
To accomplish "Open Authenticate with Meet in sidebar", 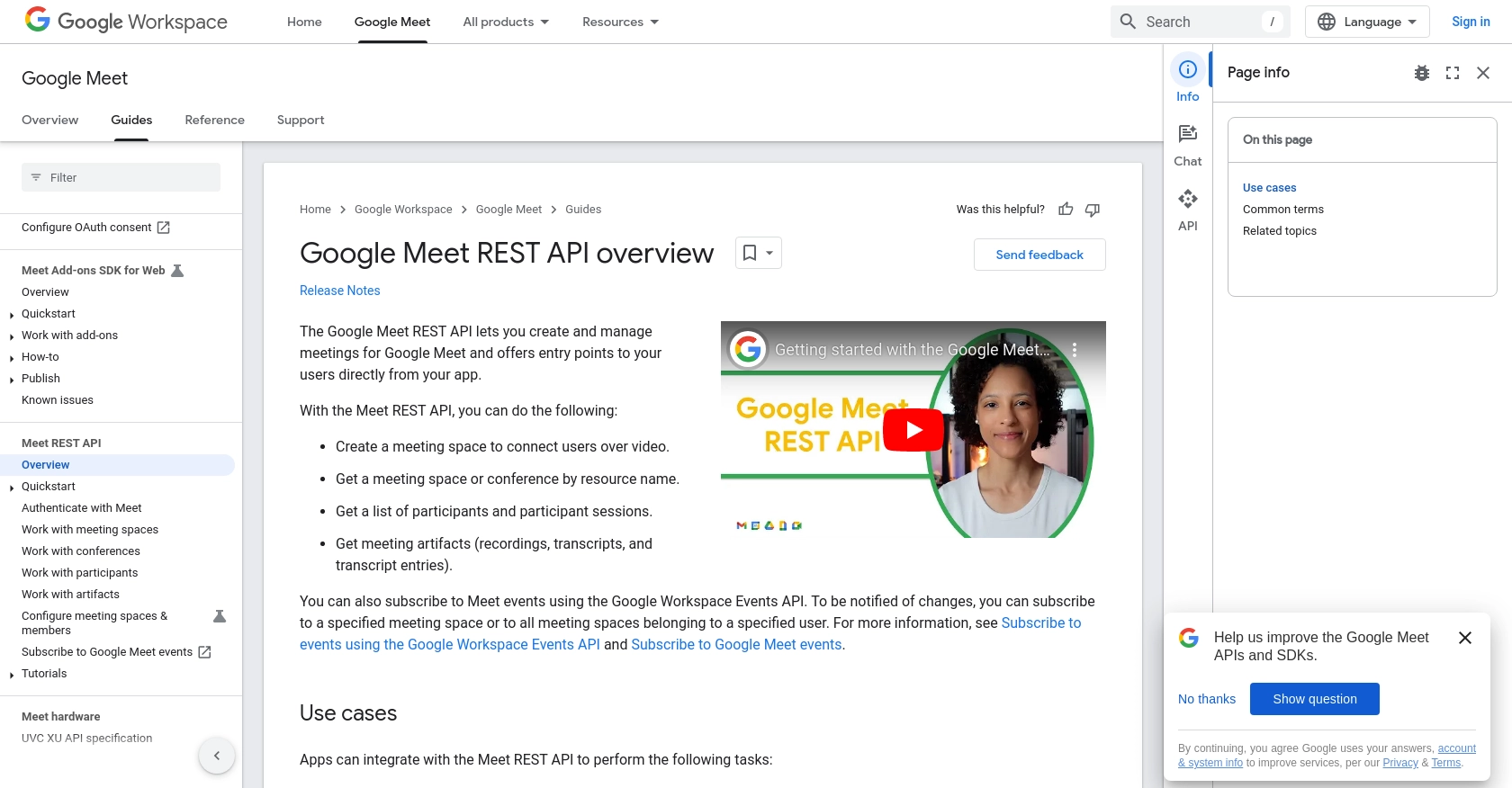I will point(82,508).
